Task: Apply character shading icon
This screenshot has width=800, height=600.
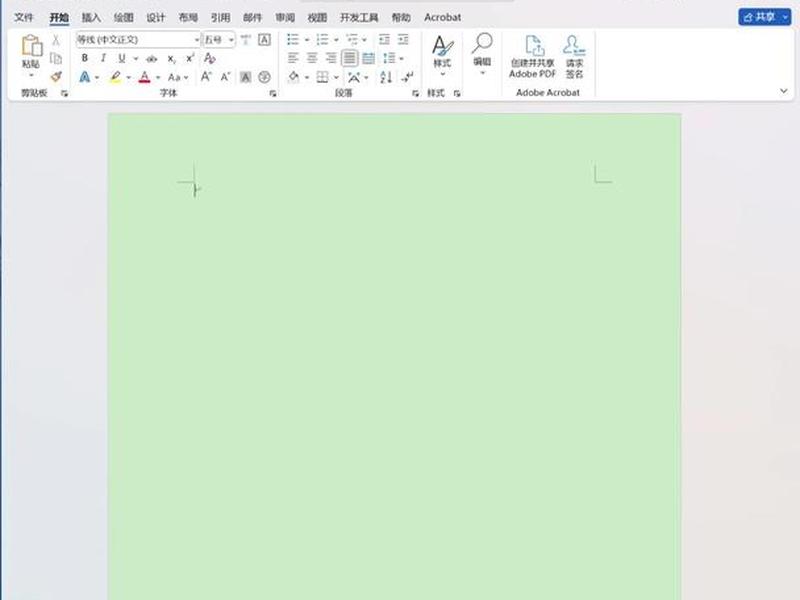Action: click(x=245, y=77)
